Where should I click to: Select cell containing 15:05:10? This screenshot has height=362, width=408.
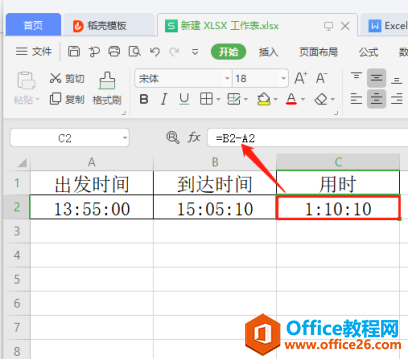[x=215, y=207]
